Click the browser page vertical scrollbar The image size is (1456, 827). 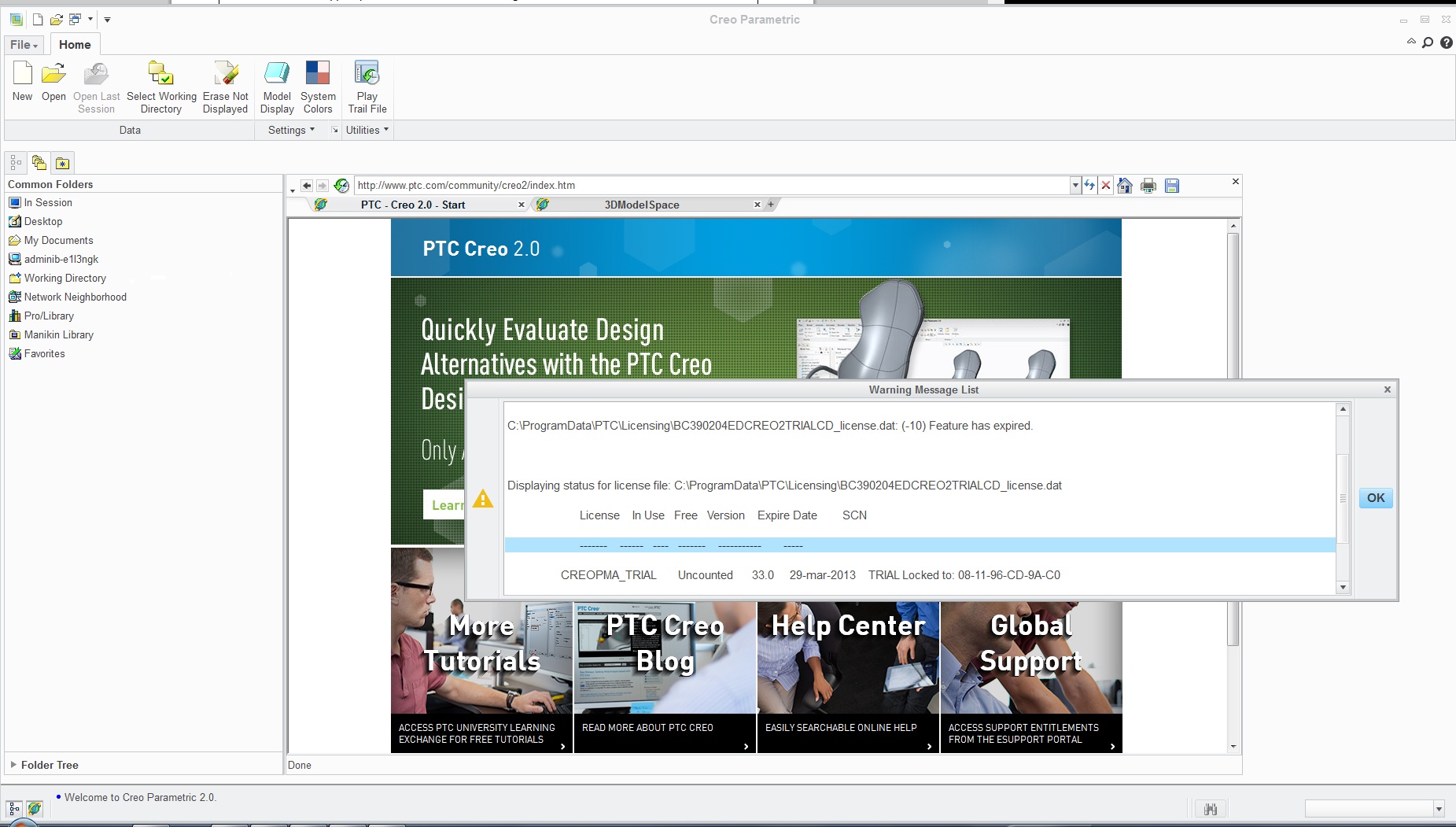[1233, 441]
